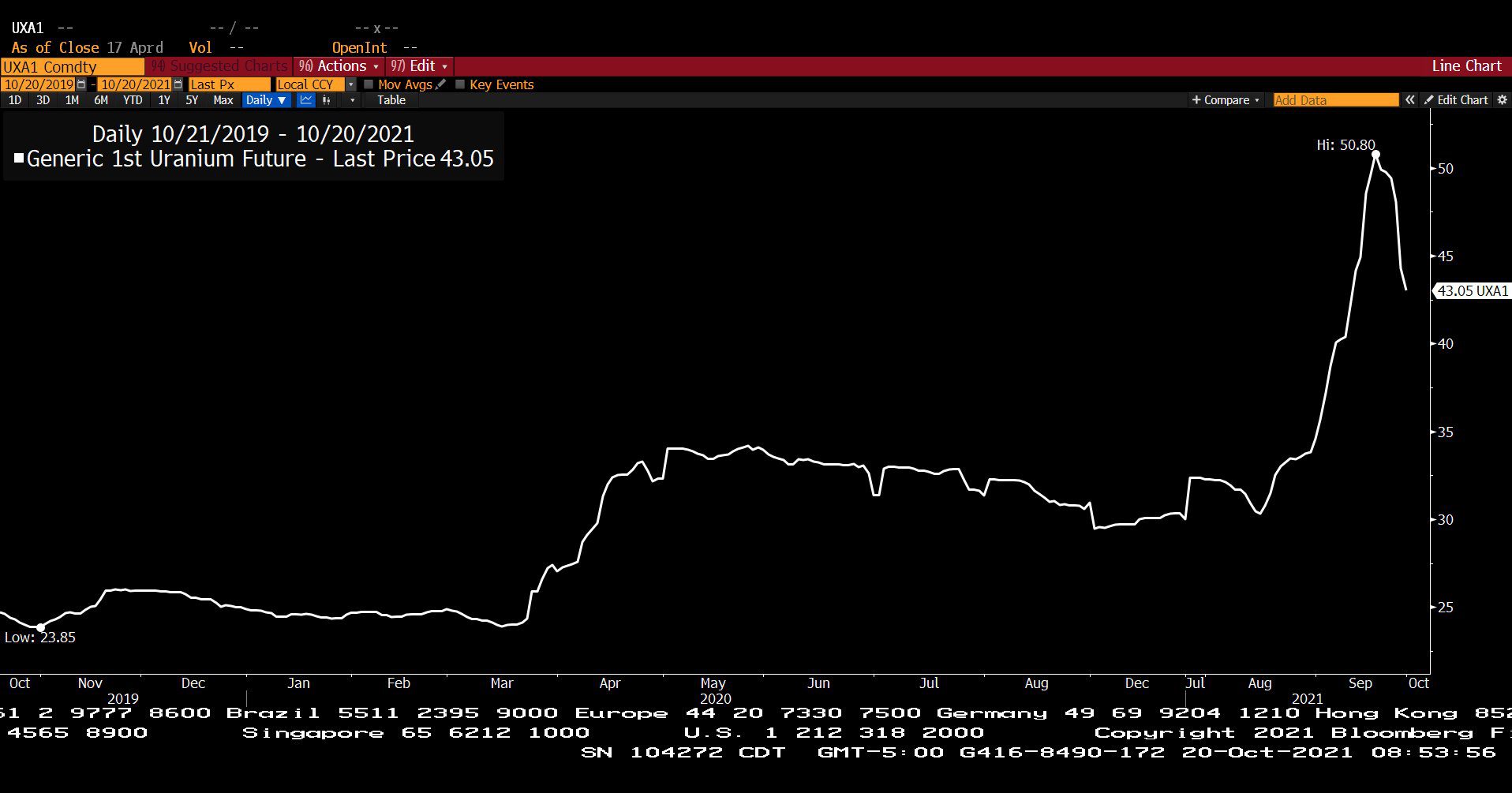The height and width of the screenshot is (793, 1512).
Task: Click the Nov label on time axis
Action: pos(90,683)
